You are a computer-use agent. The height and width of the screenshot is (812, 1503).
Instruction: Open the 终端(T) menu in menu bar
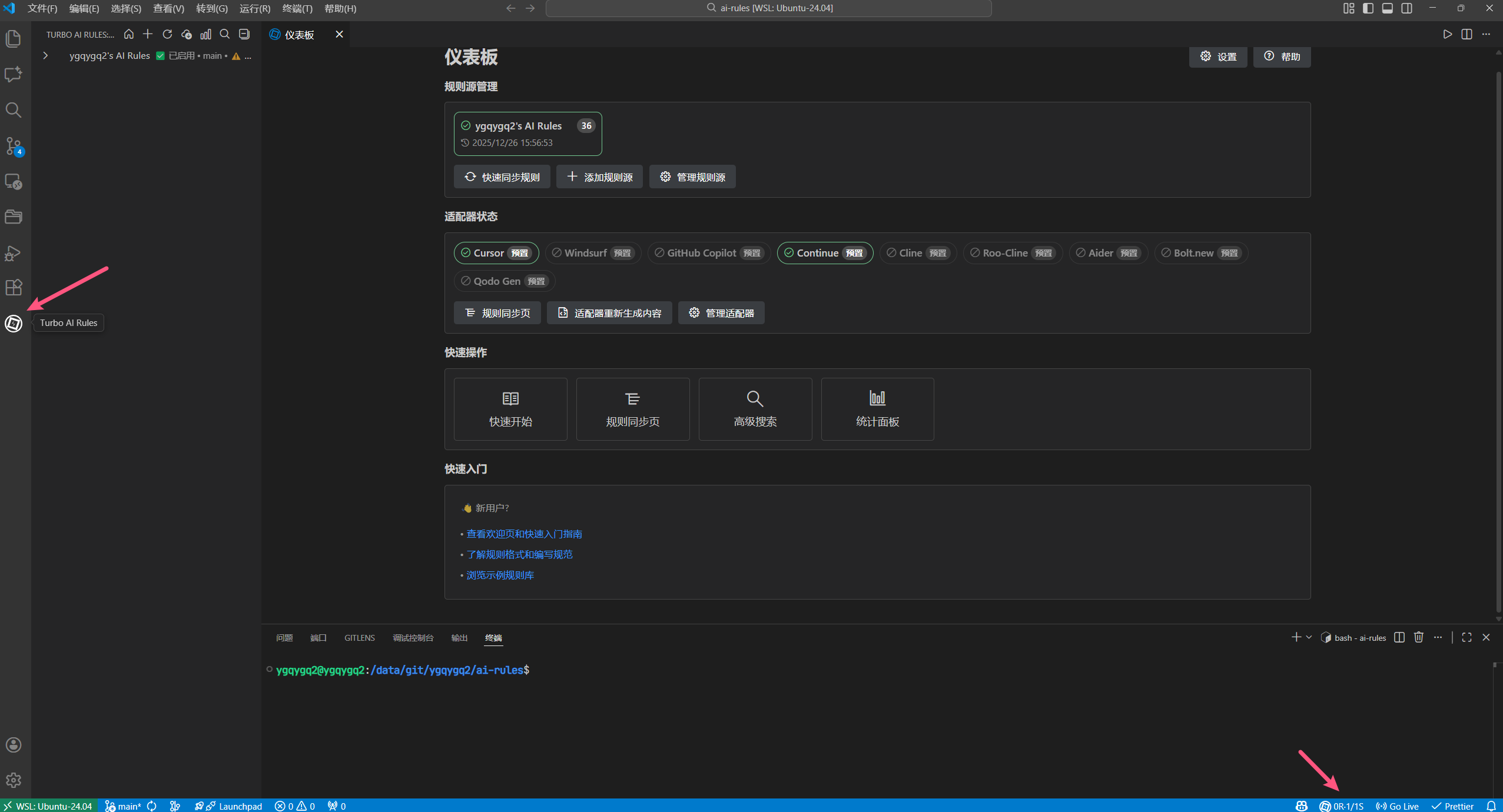click(x=297, y=8)
